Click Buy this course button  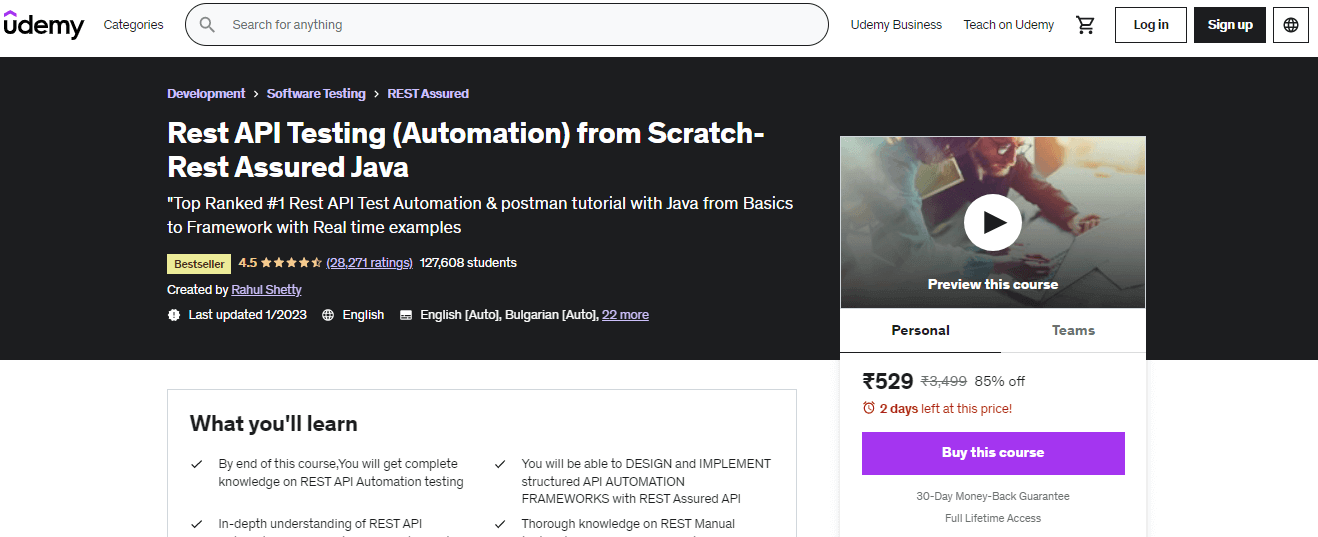(993, 453)
